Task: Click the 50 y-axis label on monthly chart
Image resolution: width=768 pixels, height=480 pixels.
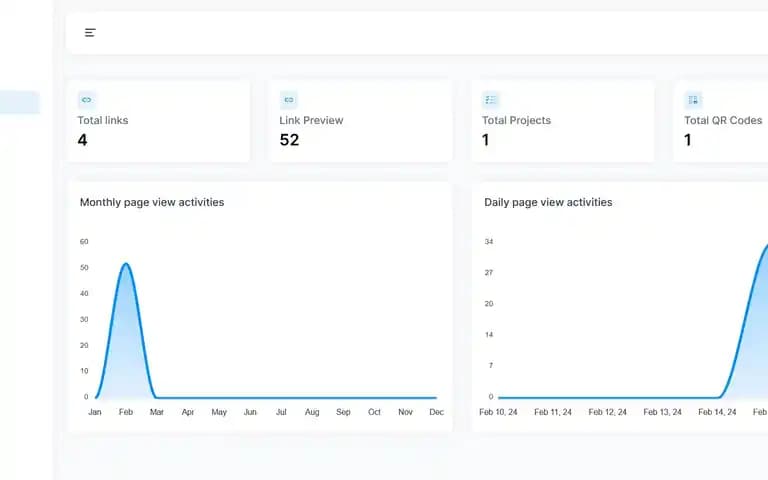Action: 84,267
